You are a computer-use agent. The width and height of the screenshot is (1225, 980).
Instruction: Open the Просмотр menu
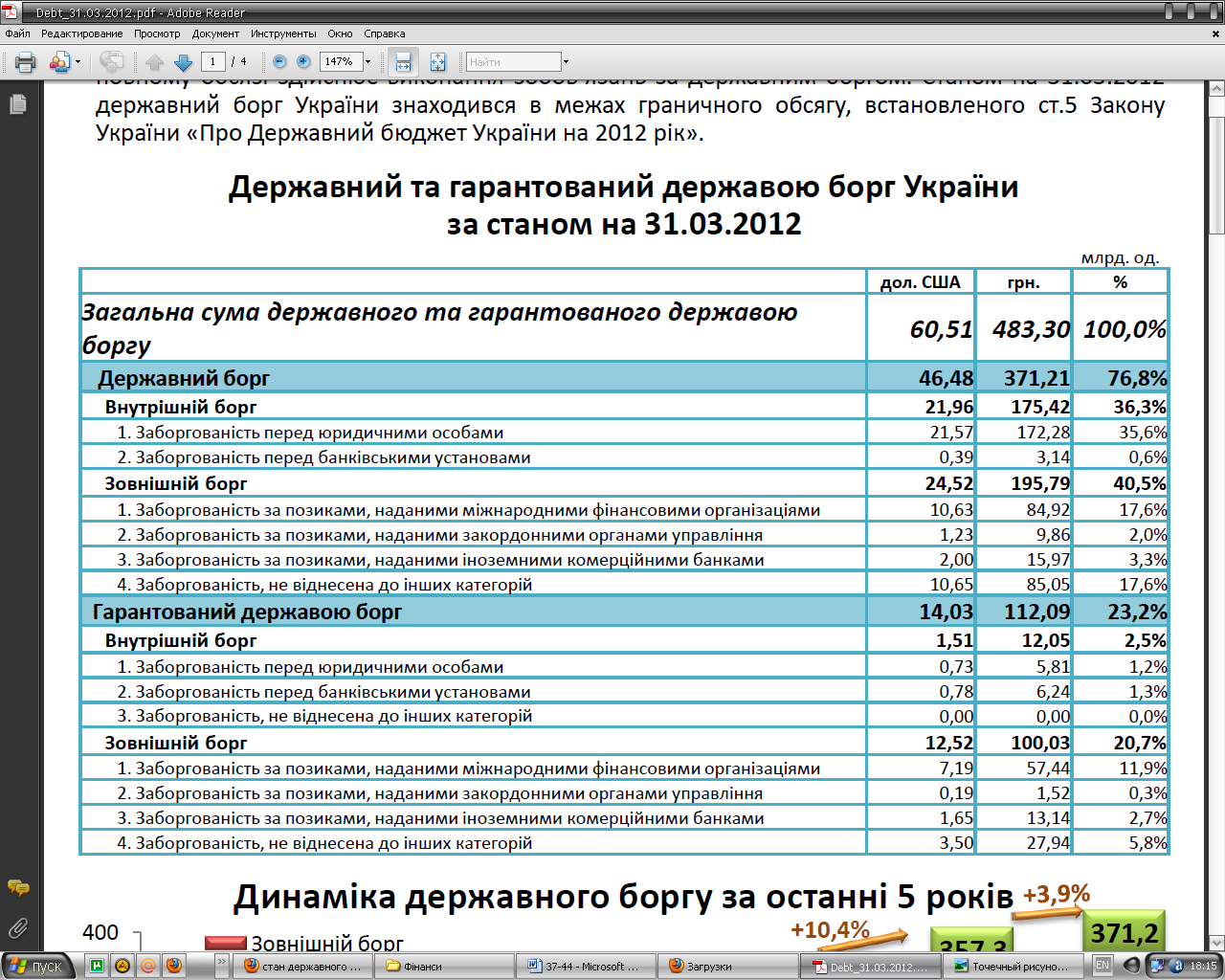click(157, 33)
